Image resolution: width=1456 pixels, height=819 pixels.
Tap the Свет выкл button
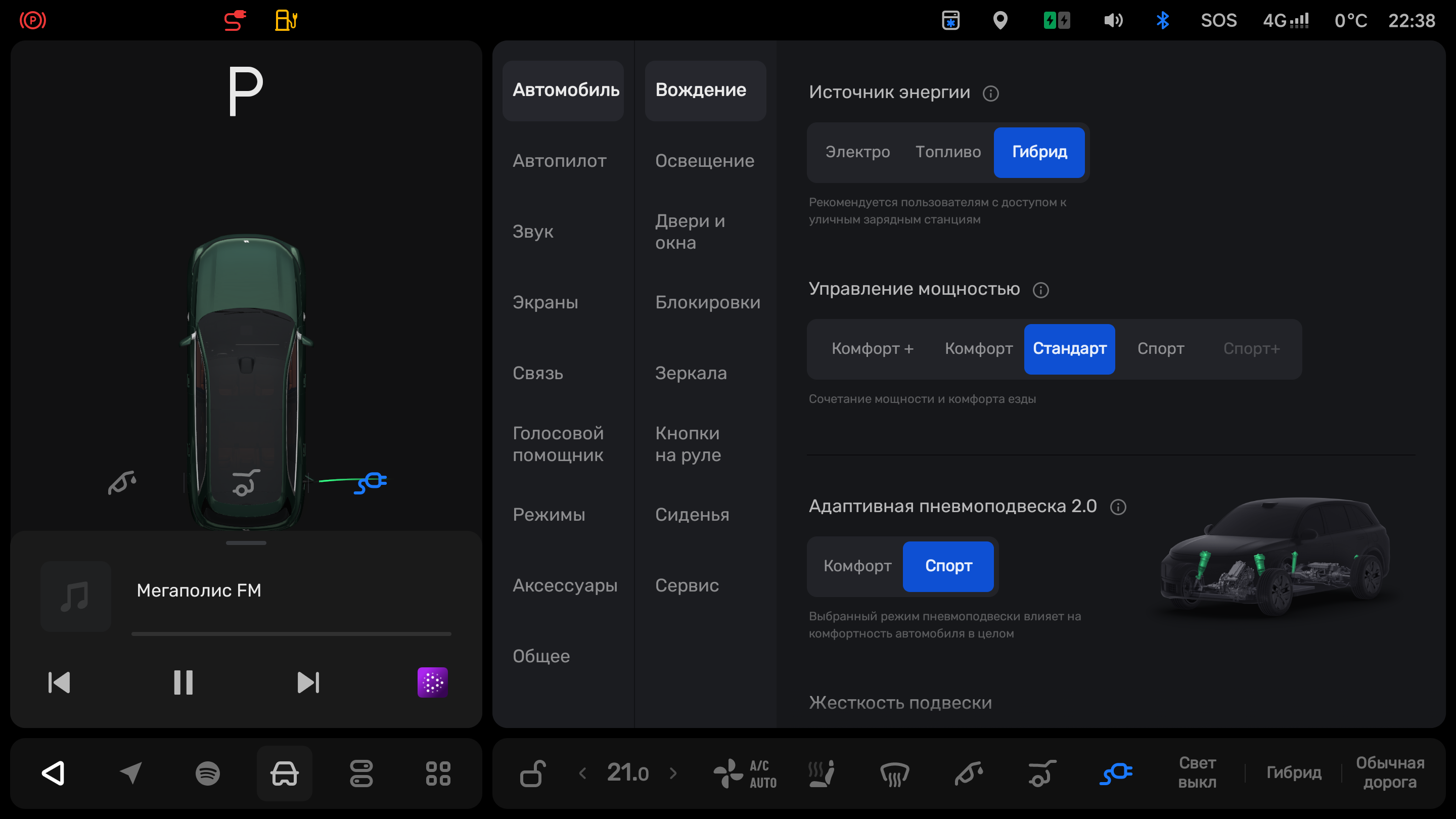coord(1197,772)
